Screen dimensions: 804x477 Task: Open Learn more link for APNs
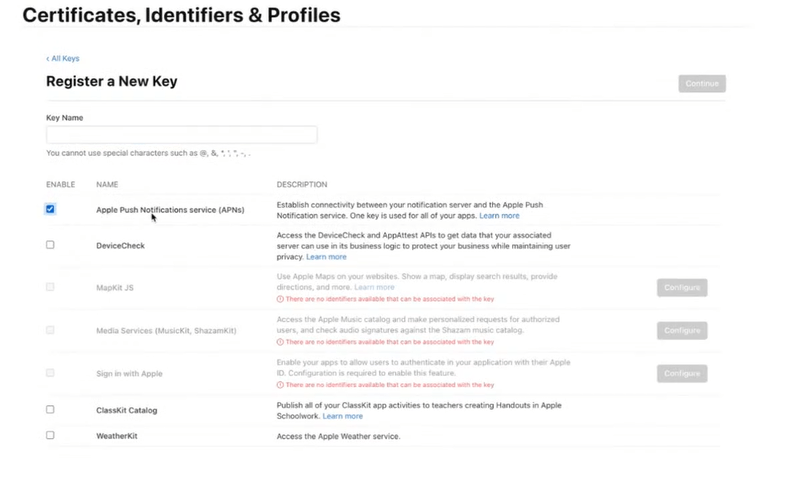tap(499, 216)
